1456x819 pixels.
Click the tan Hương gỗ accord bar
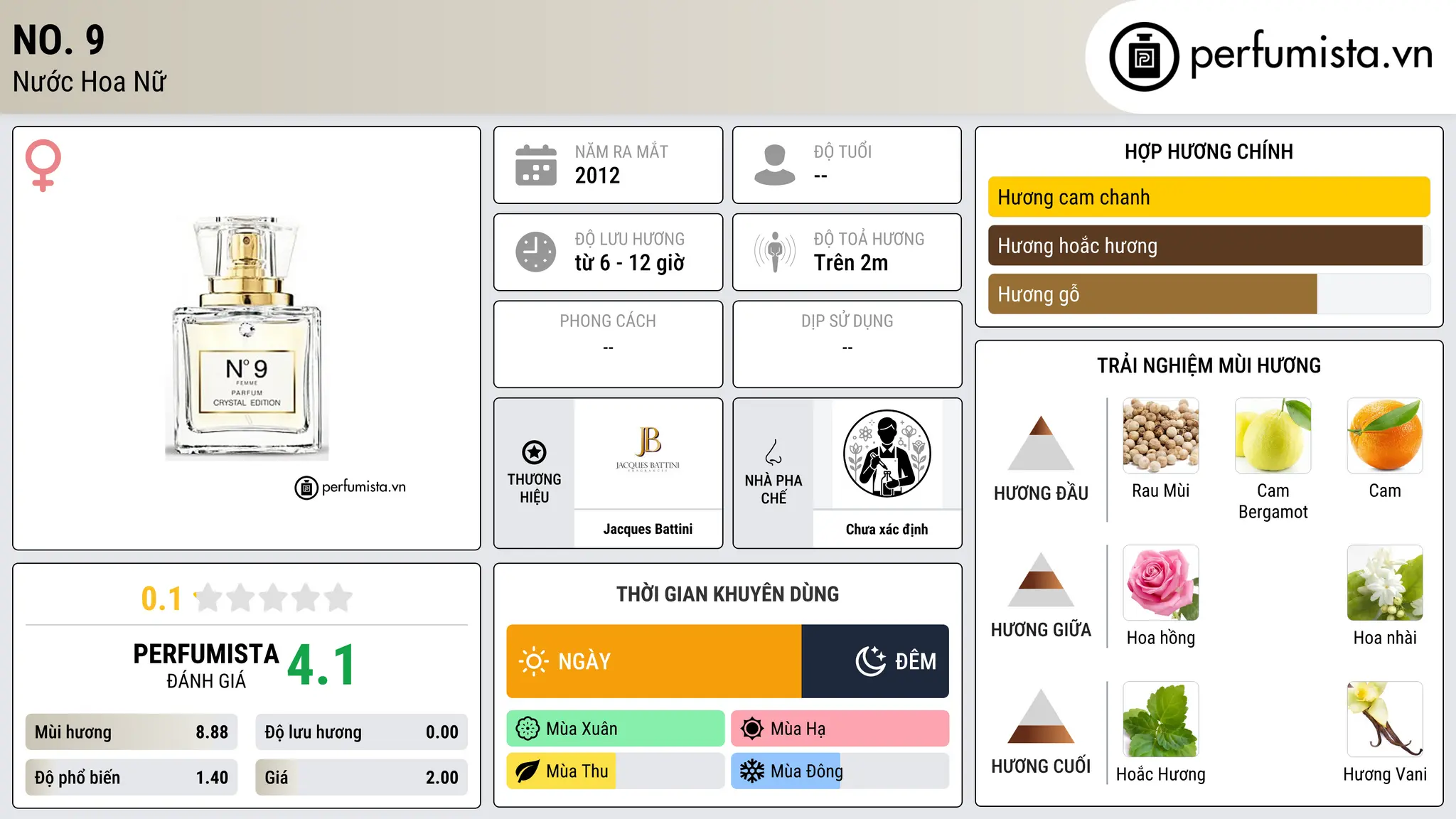(x=1152, y=294)
